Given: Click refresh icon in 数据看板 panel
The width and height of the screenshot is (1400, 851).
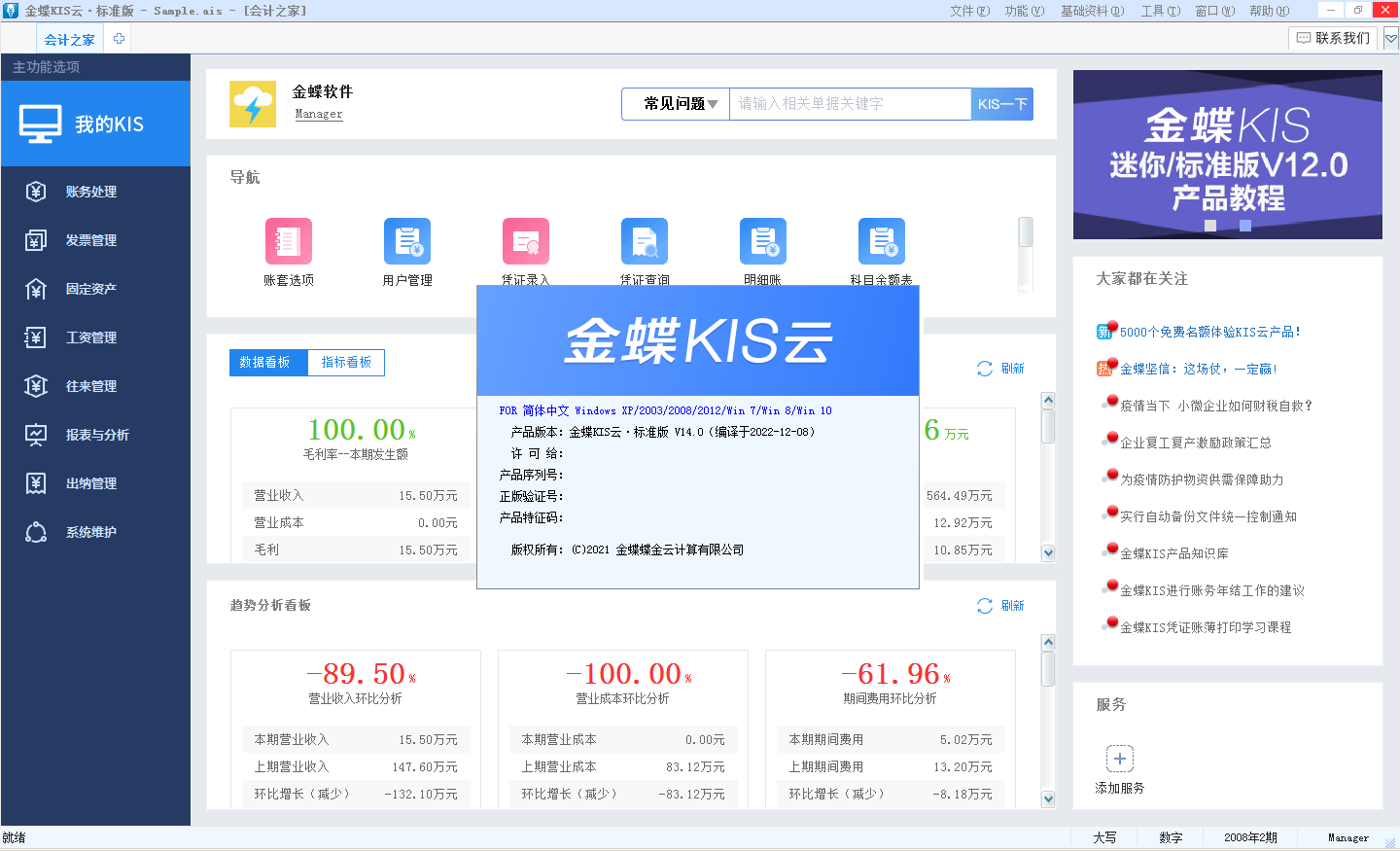Looking at the screenshot, I should [985, 369].
